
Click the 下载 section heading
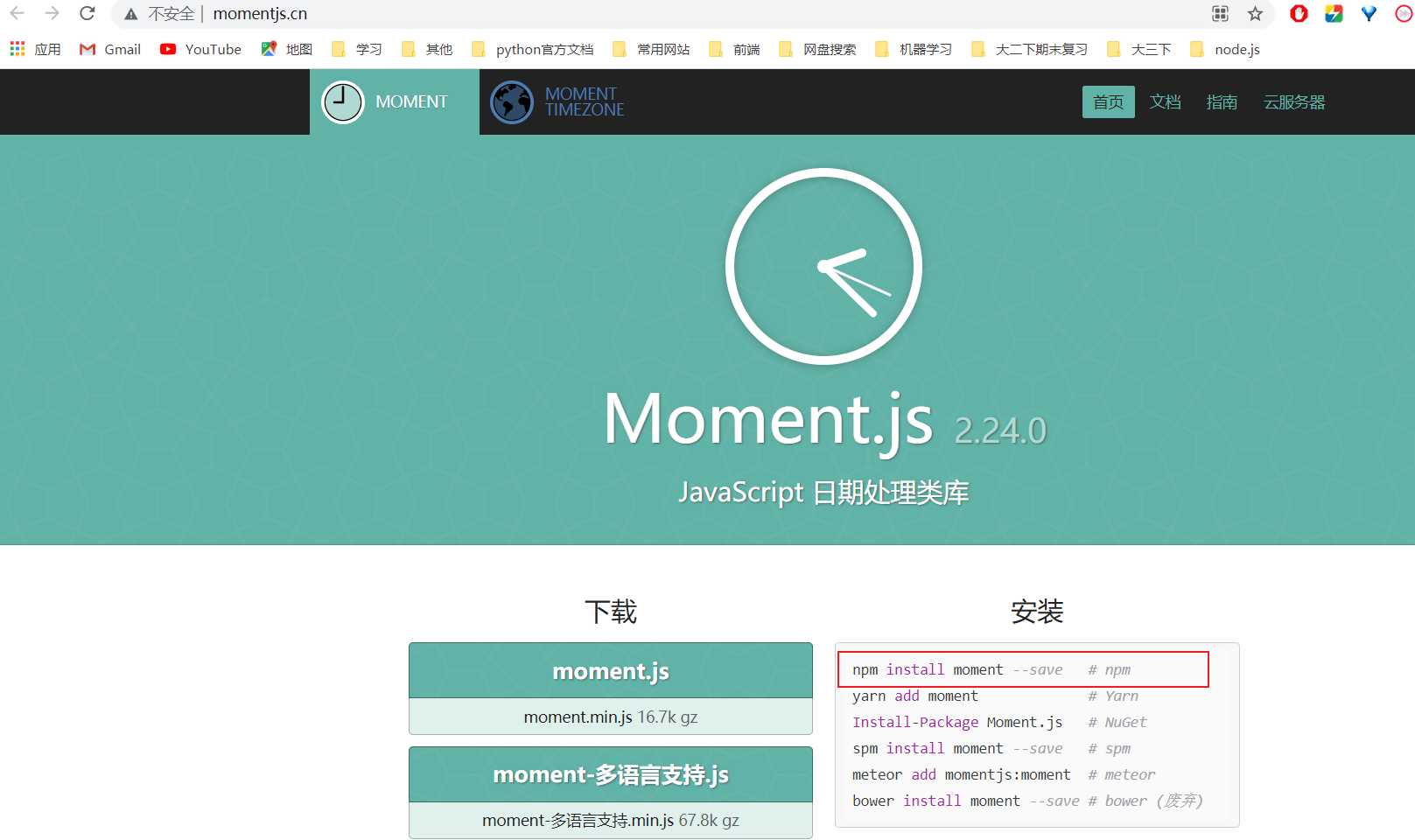pyautogui.click(x=611, y=612)
